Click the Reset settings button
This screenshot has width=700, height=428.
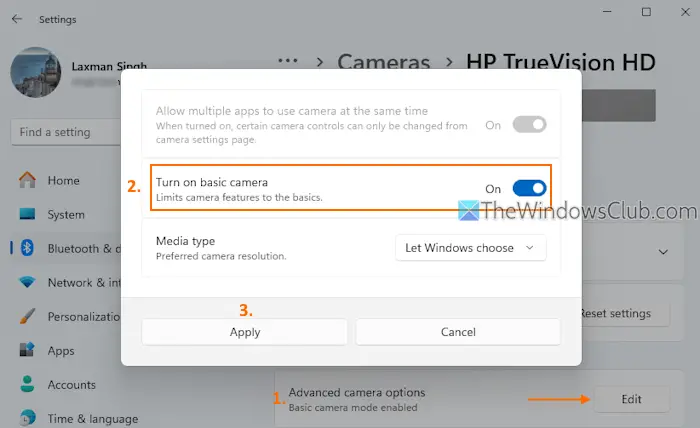click(x=625, y=314)
